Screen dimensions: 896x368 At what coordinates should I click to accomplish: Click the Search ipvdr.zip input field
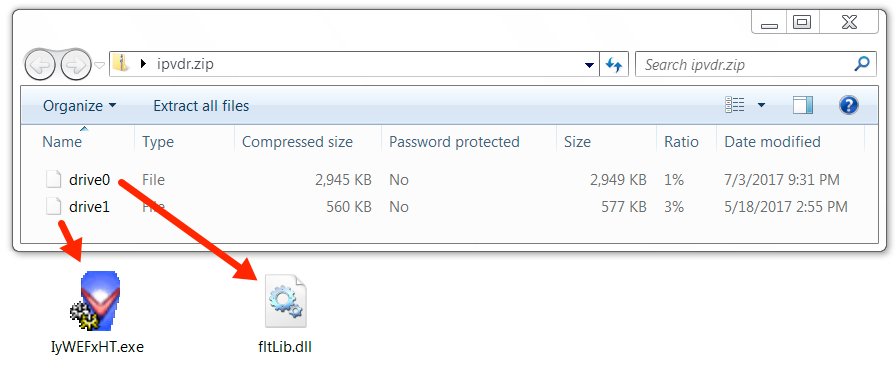point(745,65)
